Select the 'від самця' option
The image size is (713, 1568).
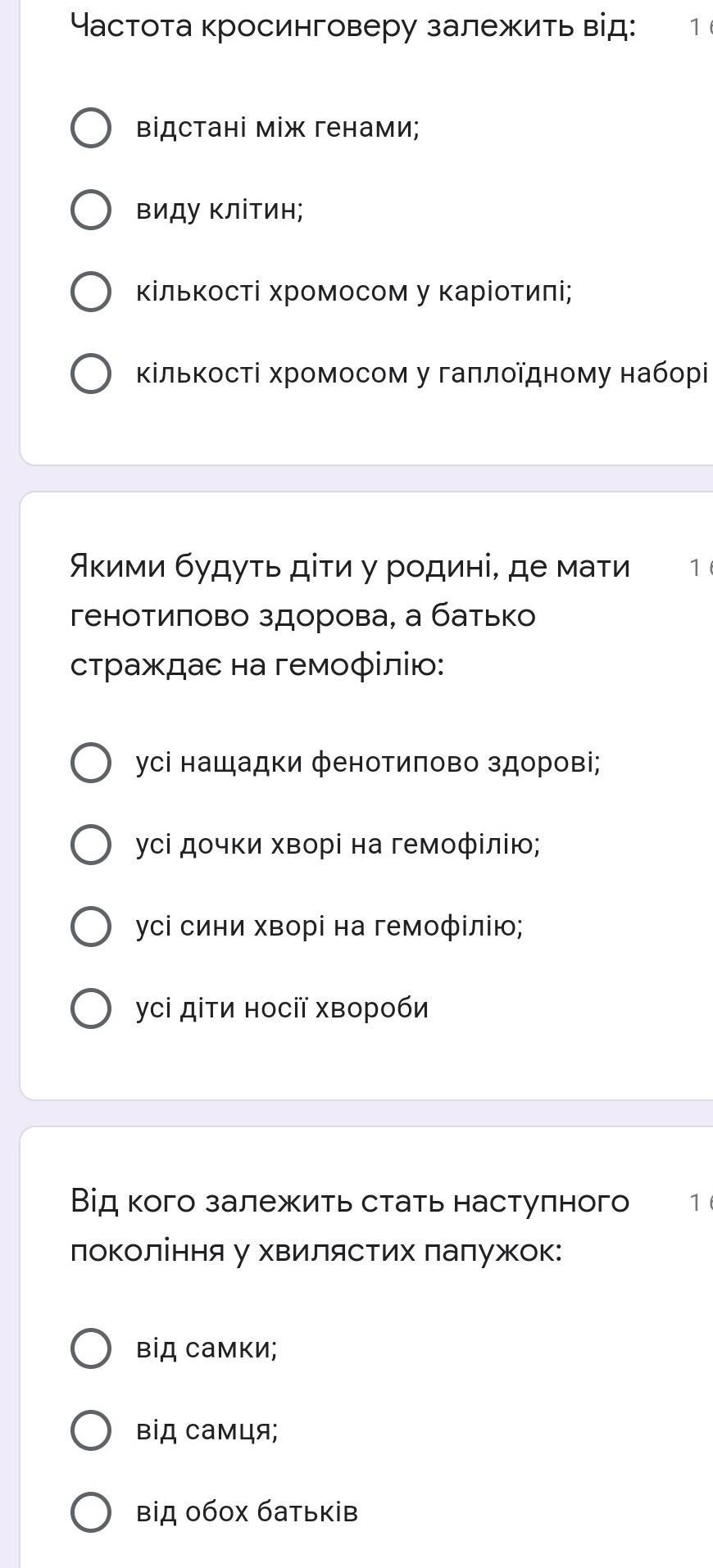pos(91,1430)
